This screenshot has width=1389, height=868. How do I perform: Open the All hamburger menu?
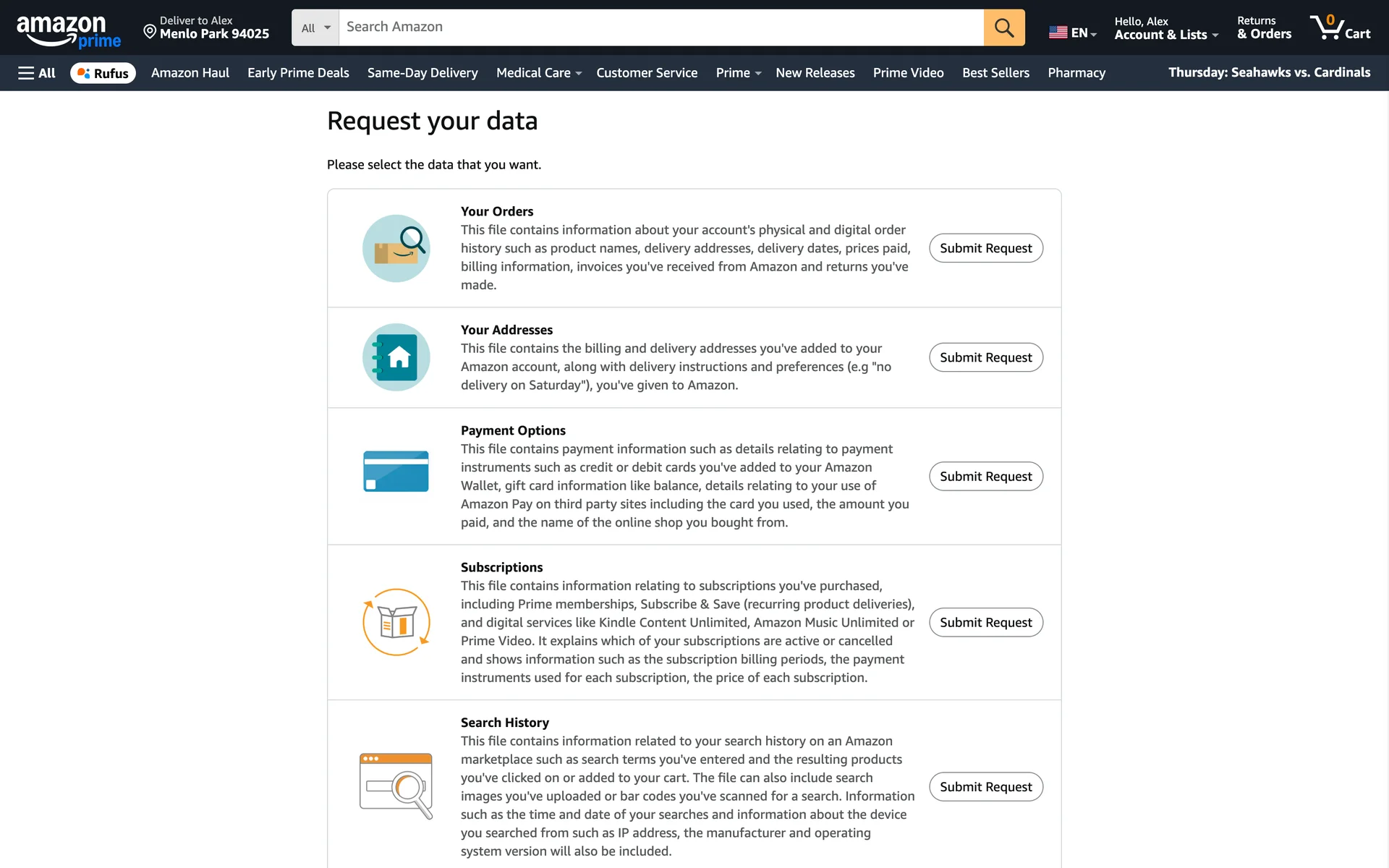click(x=36, y=73)
